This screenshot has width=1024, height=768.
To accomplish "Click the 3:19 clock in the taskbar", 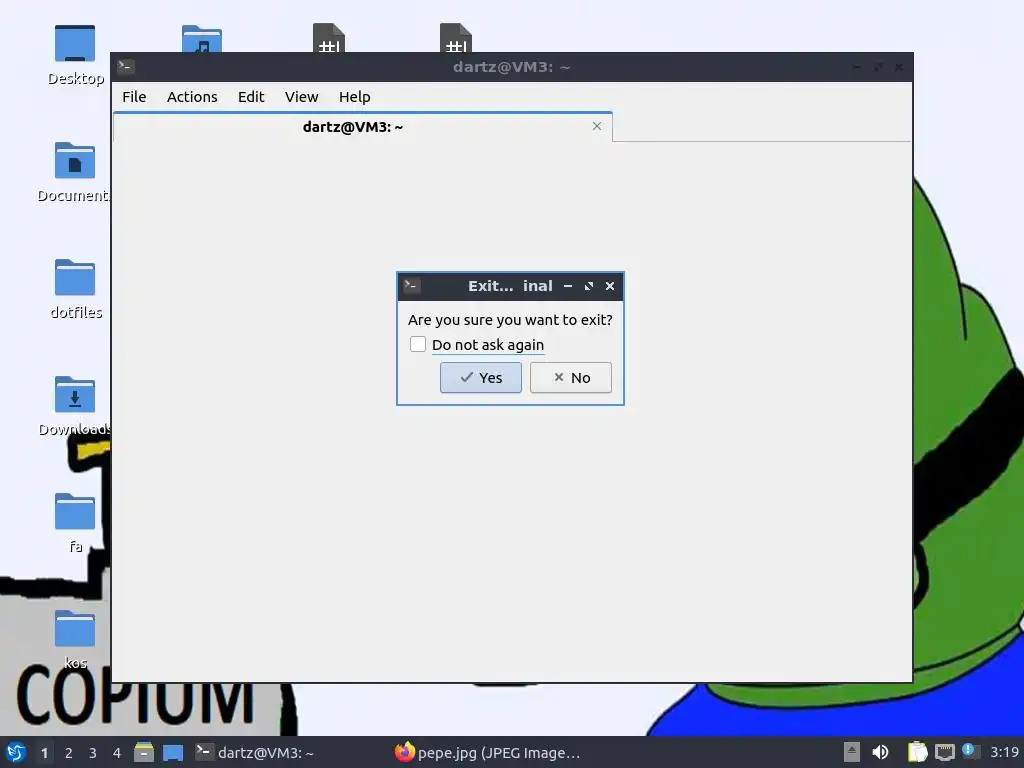I will point(1004,752).
